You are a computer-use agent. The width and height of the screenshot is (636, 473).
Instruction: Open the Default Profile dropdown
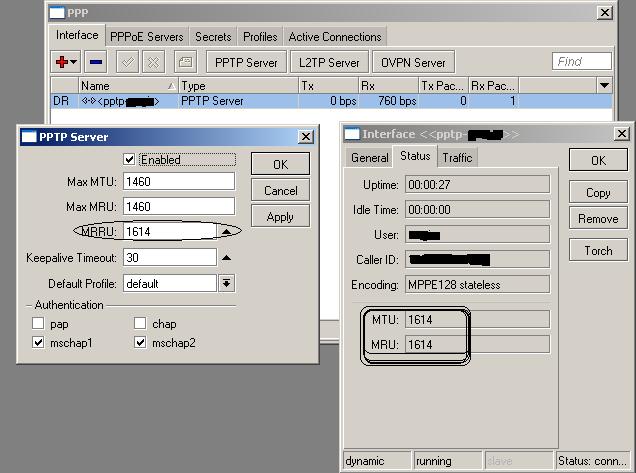point(226,283)
